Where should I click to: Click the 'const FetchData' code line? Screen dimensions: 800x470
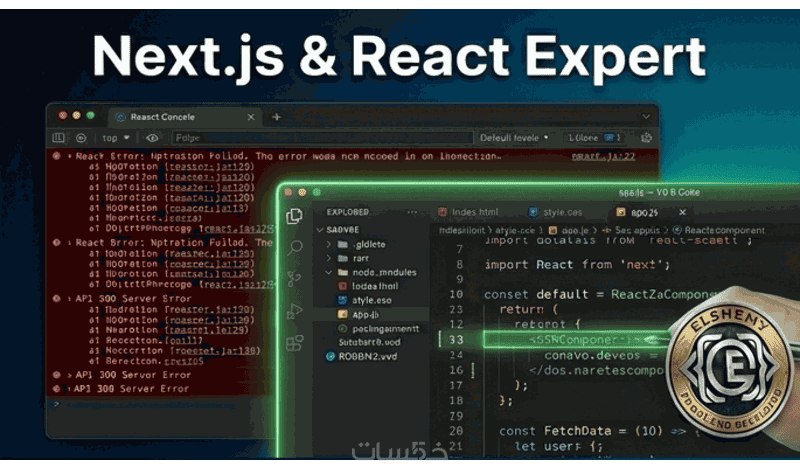(599, 431)
